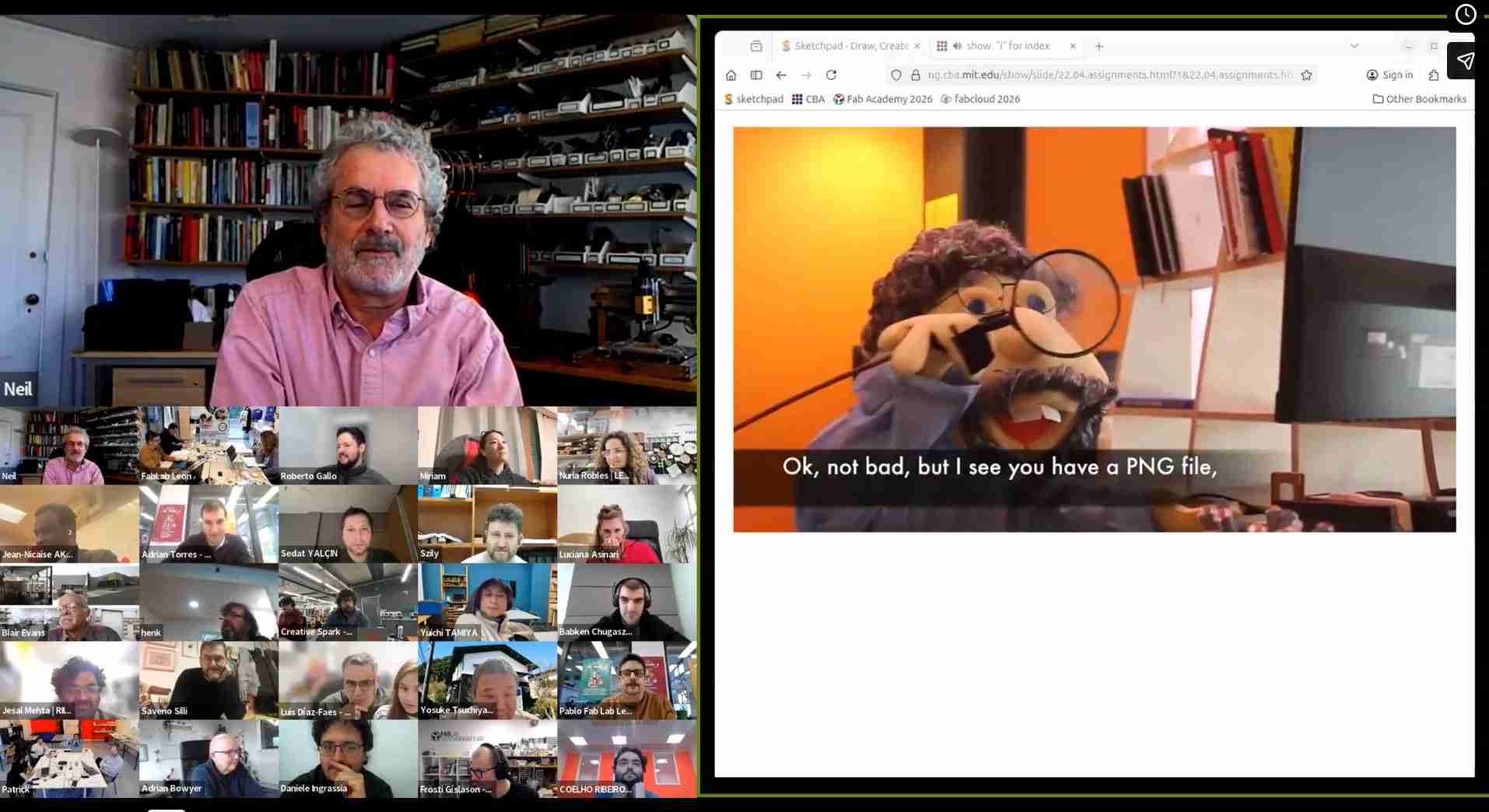This screenshot has height=812, width=1489.
Task: Select Nuria Robles' video tile
Action: click(627, 446)
